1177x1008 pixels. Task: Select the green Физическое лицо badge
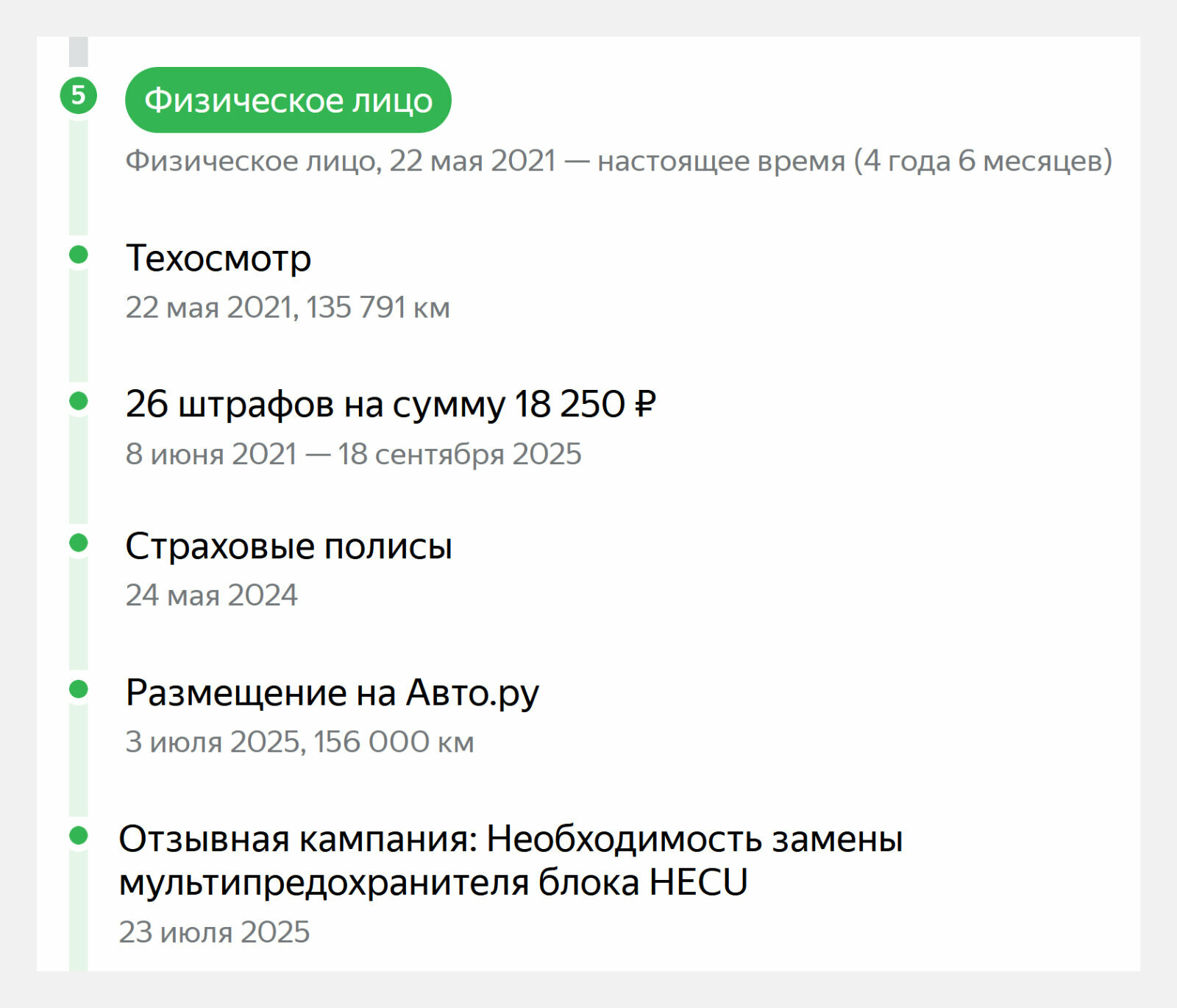[x=288, y=100]
